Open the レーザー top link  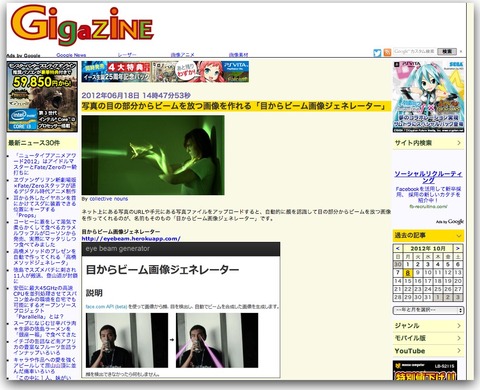pyautogui.click(x=127, y=55)
